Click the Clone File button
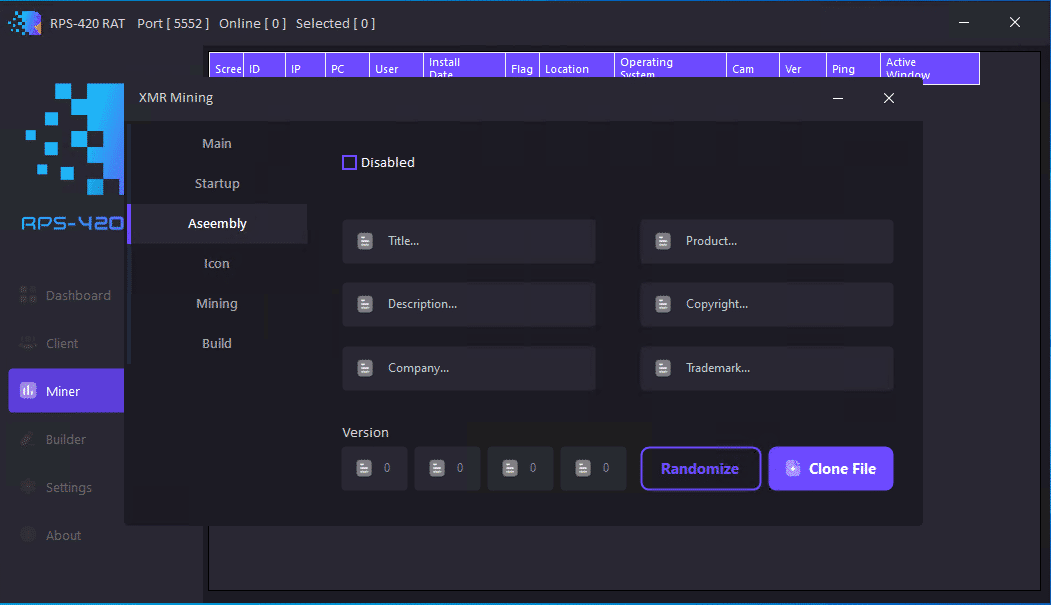This screenshot has height=605, width=1051. pyautogui.click(x=830, y=468)
